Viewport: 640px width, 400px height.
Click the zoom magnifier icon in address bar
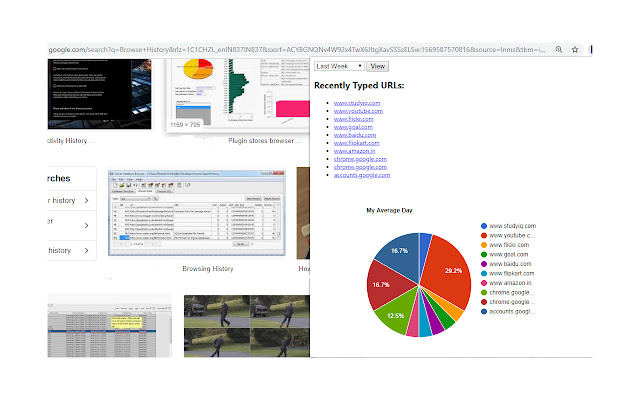559,49
